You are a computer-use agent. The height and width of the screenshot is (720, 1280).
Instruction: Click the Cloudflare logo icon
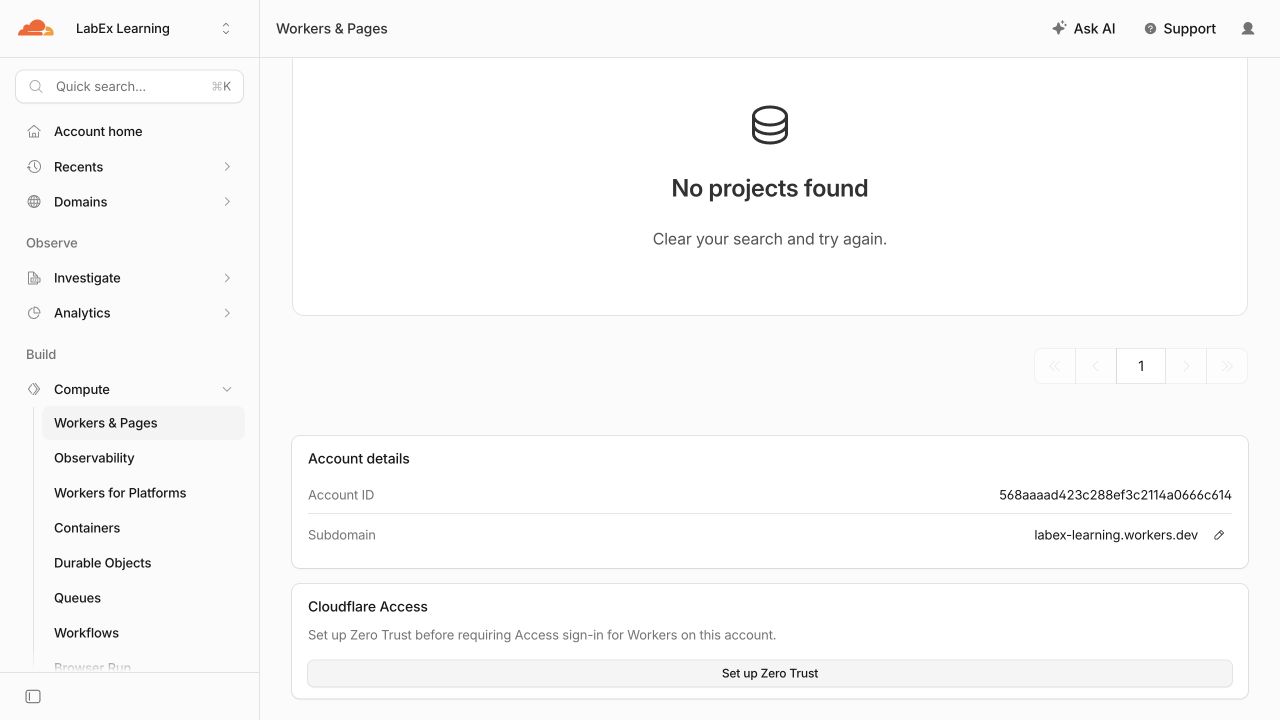point(36,28)
